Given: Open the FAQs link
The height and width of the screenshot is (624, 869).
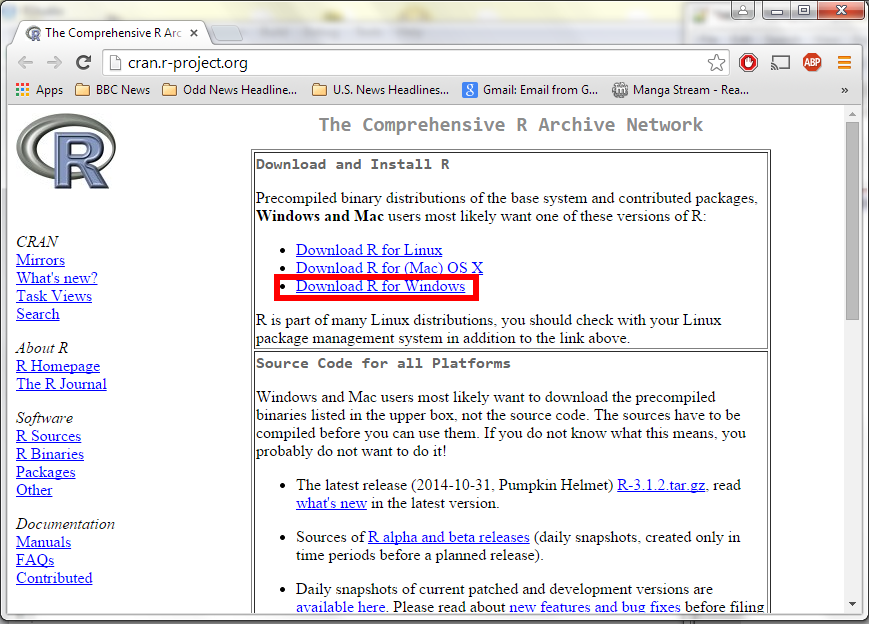Looking at the screenshot, I should pos(35,560).
